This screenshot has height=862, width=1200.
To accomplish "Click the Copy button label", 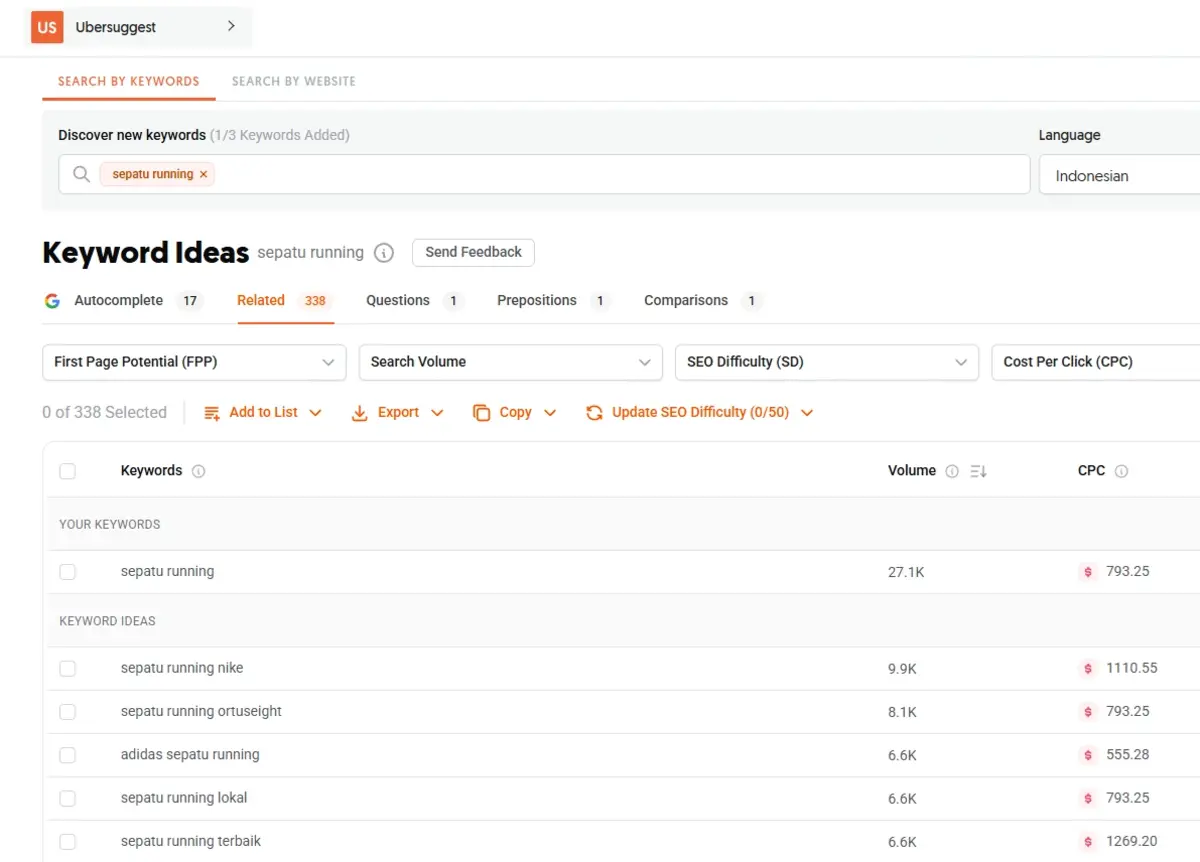I will (x=515, y=412).
